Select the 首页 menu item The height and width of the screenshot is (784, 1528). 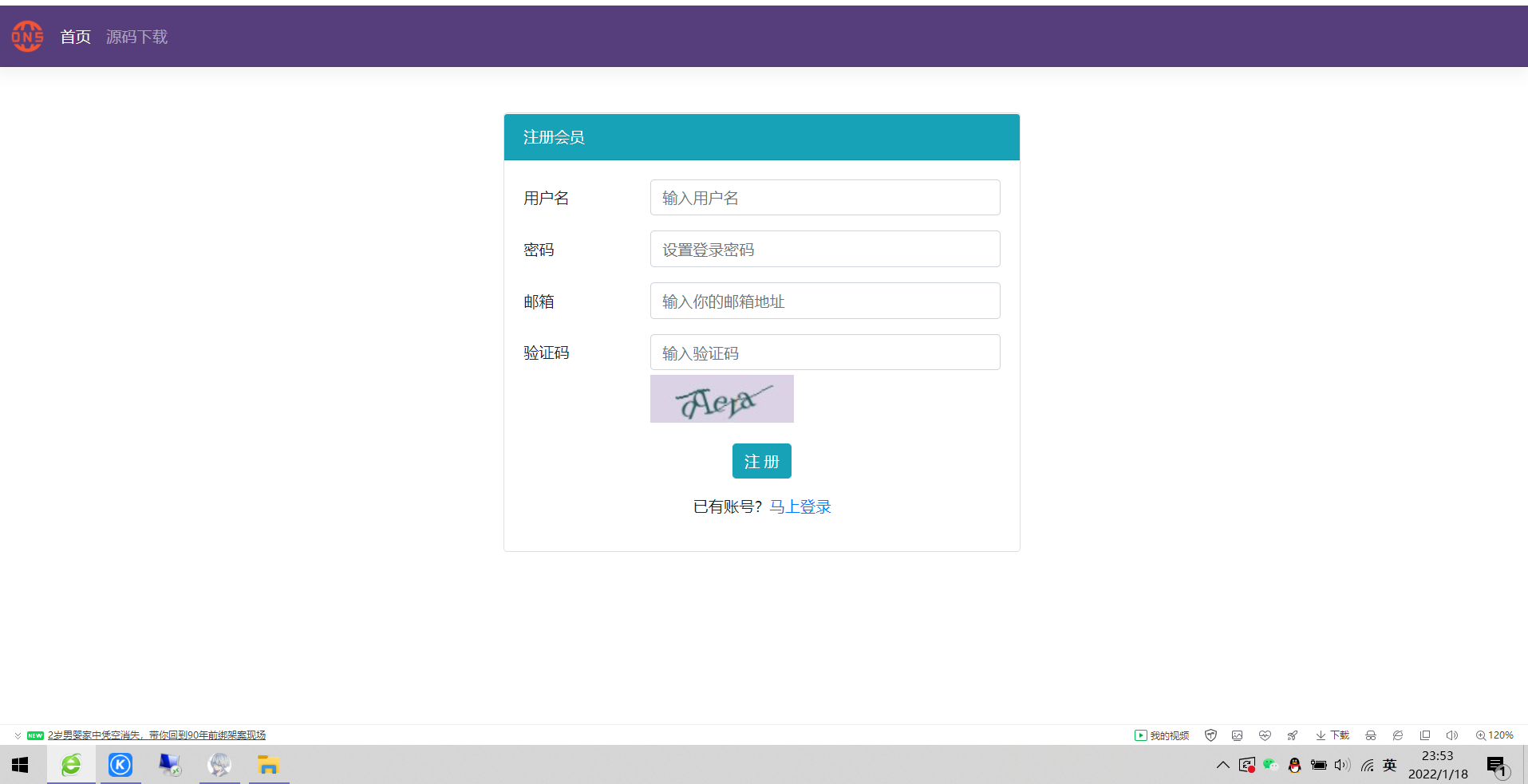point(75,37)
